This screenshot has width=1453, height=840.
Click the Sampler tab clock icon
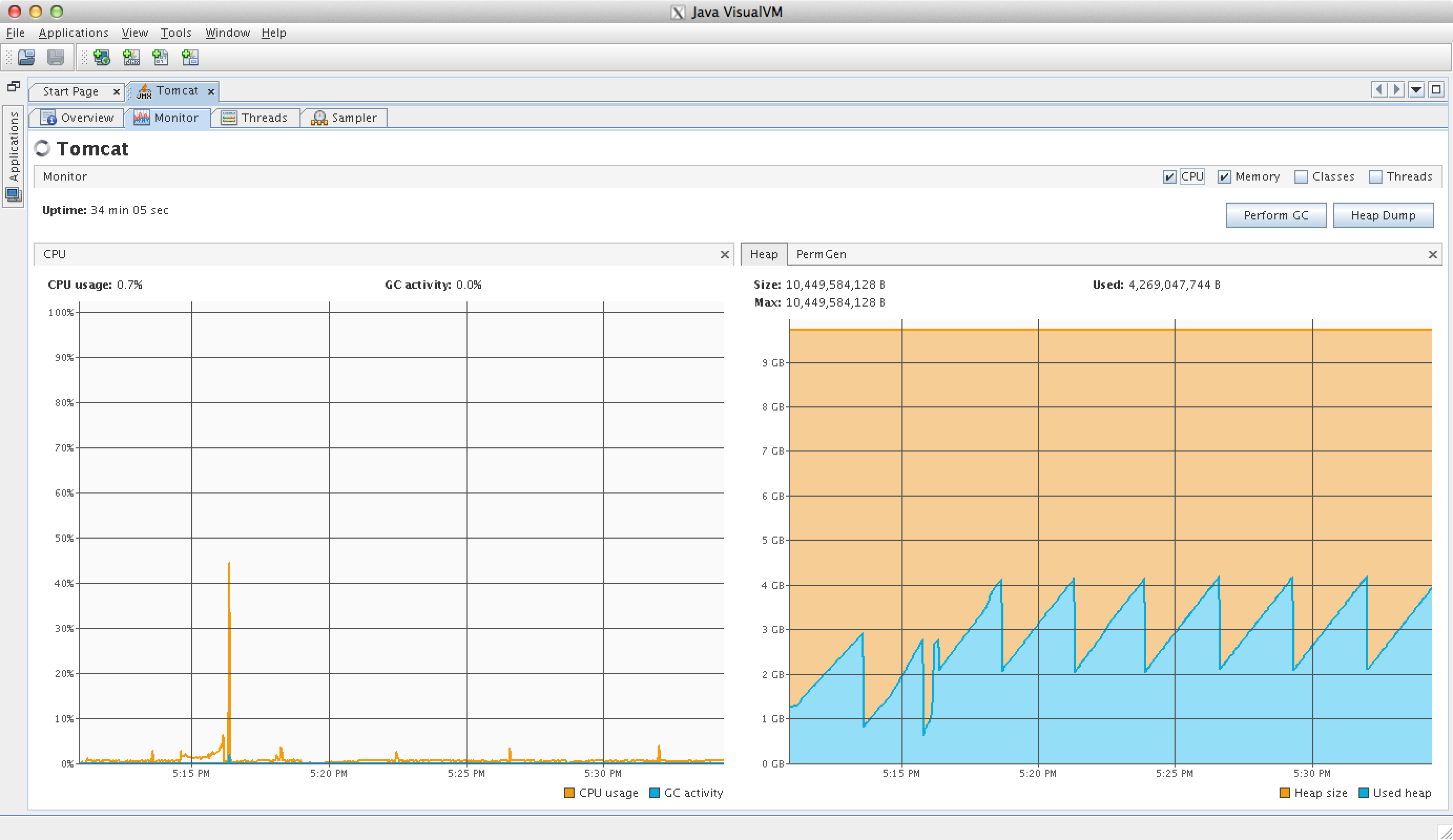point(319,118)
